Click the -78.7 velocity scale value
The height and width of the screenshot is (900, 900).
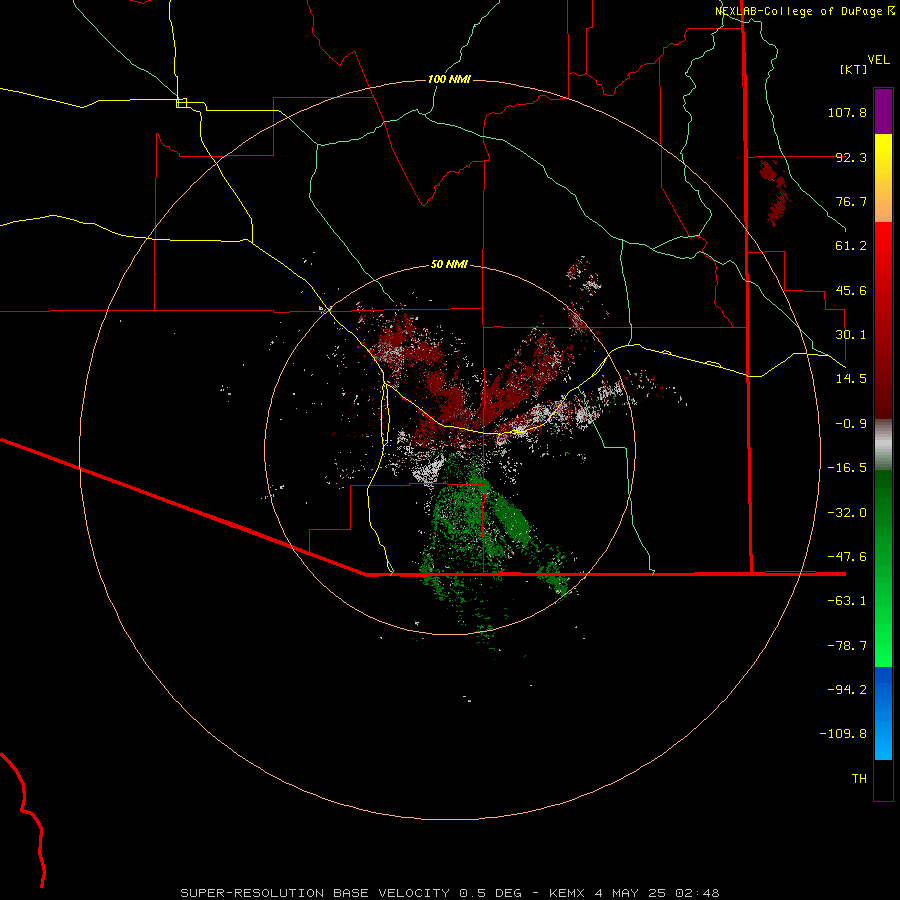coord(847,646)
